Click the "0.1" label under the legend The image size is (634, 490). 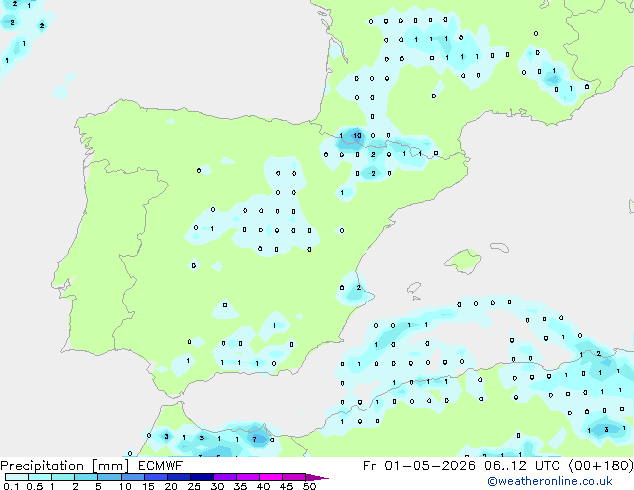[11, 486]
